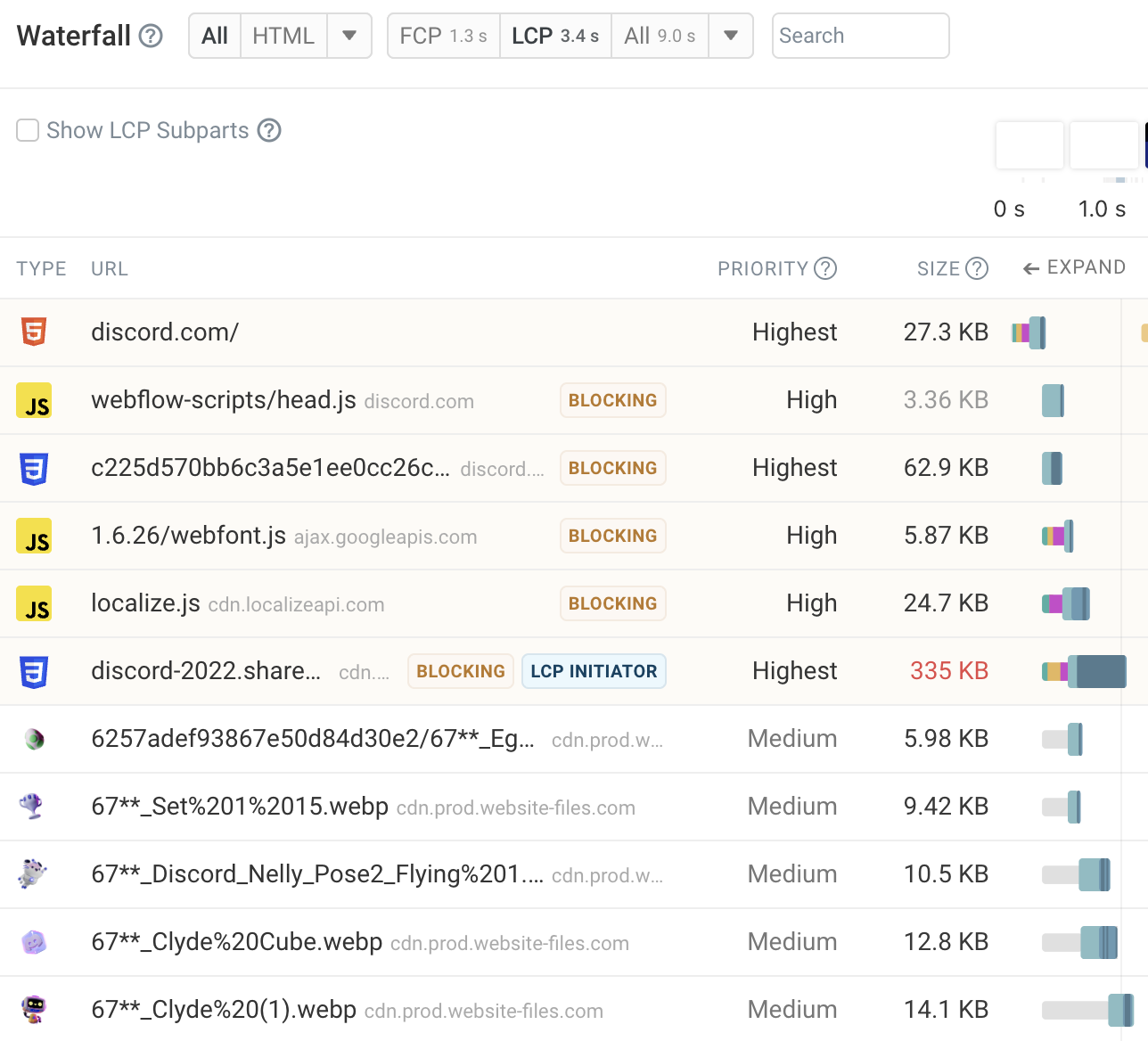Click the second filmstrip frame thumbnail
This screenshot has width=1148, height=1041.
pyautogui.click(x=1104, y=145)
